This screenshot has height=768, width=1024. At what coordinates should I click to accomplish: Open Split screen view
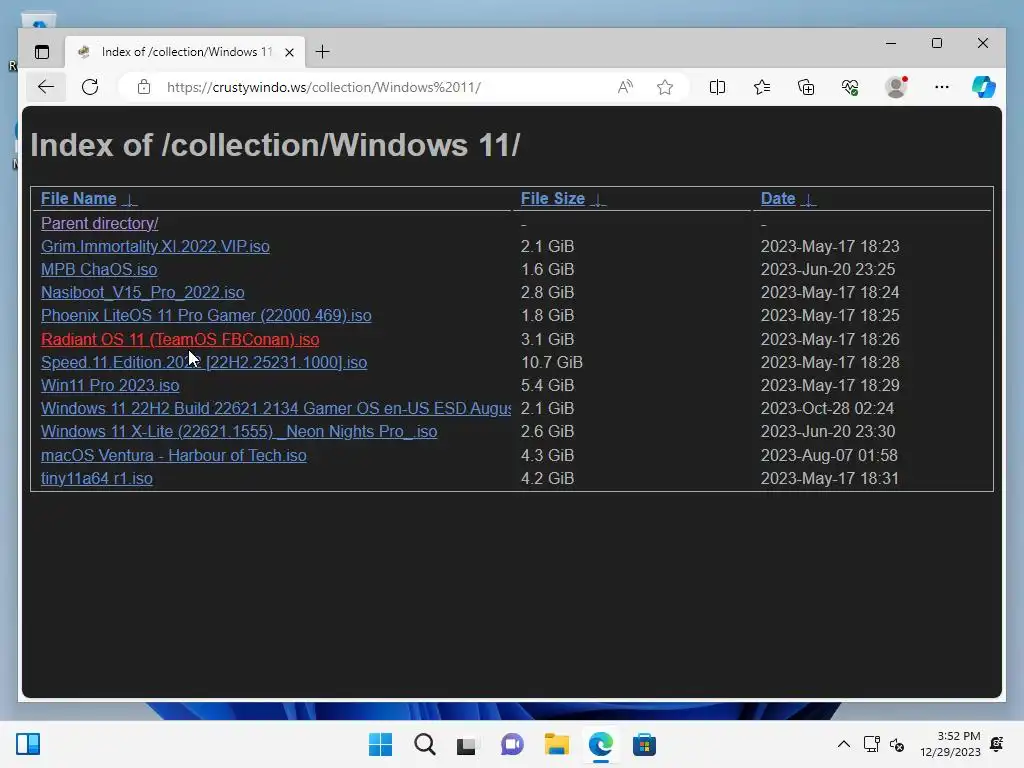717,87
